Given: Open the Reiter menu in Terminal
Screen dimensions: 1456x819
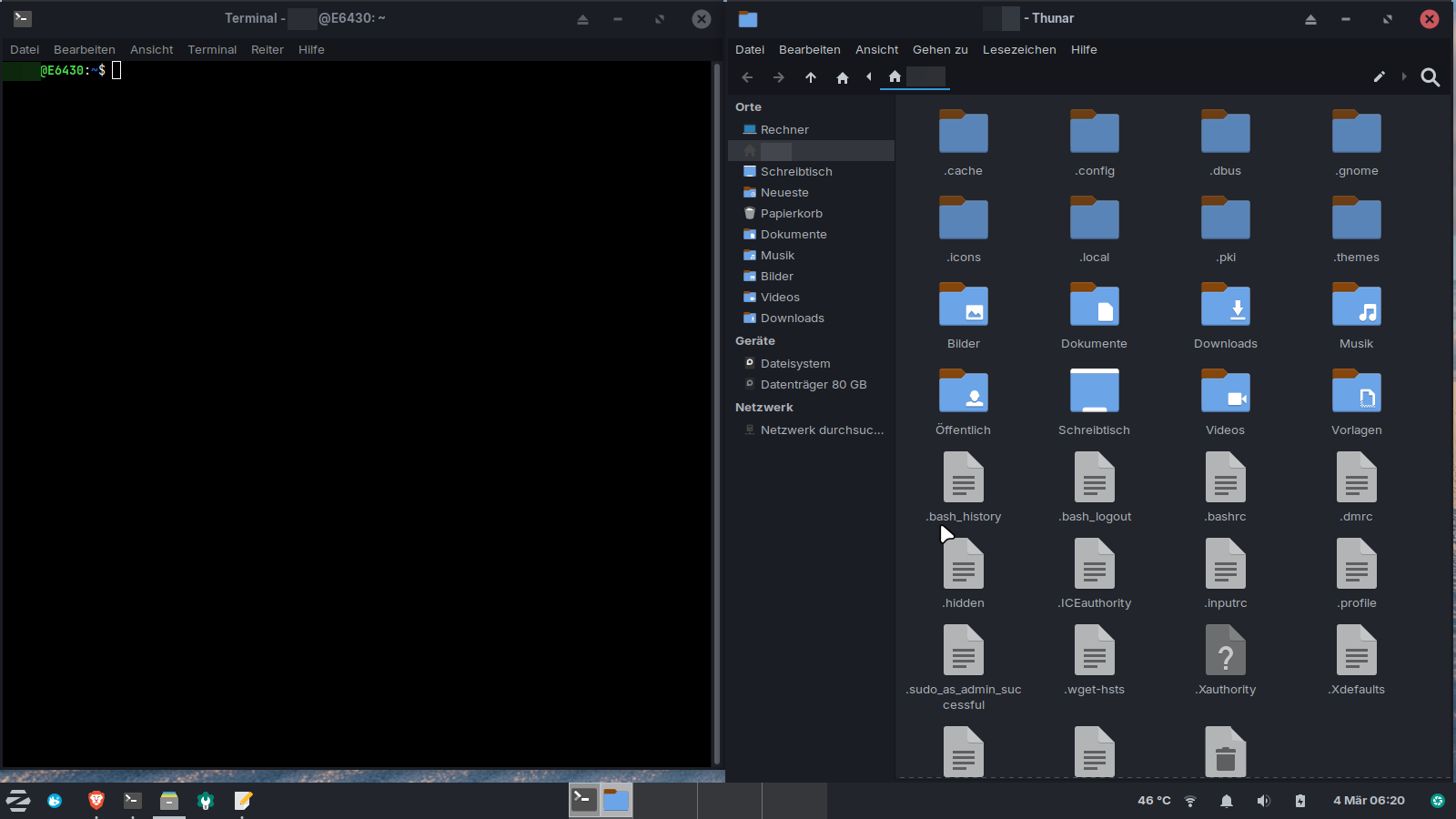Looking at the screenshot, I should [267, 50].
